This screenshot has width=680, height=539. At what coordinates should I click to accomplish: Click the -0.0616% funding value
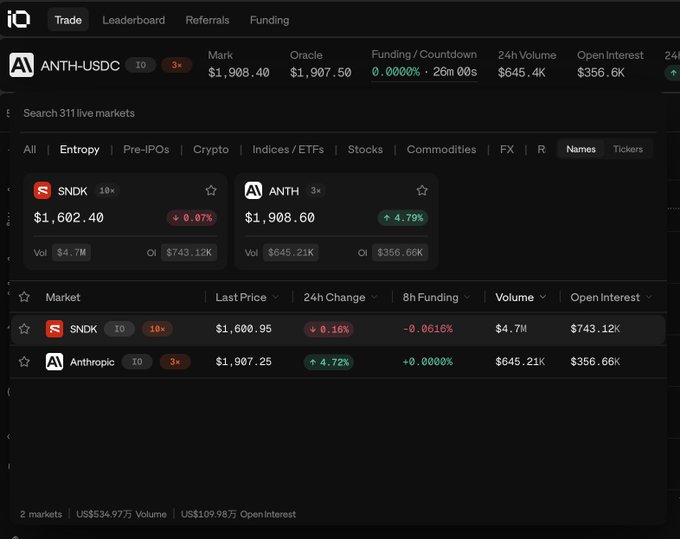pos(428,329)
